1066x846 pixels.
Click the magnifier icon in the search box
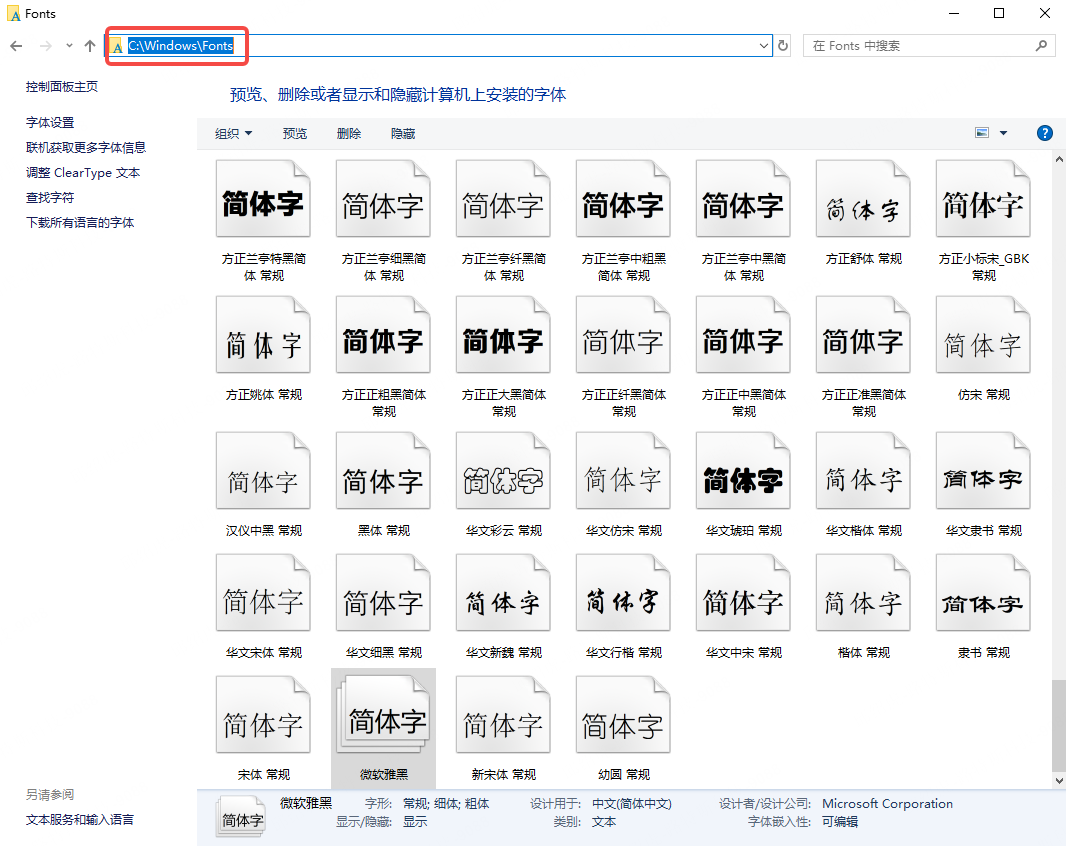1040,45
